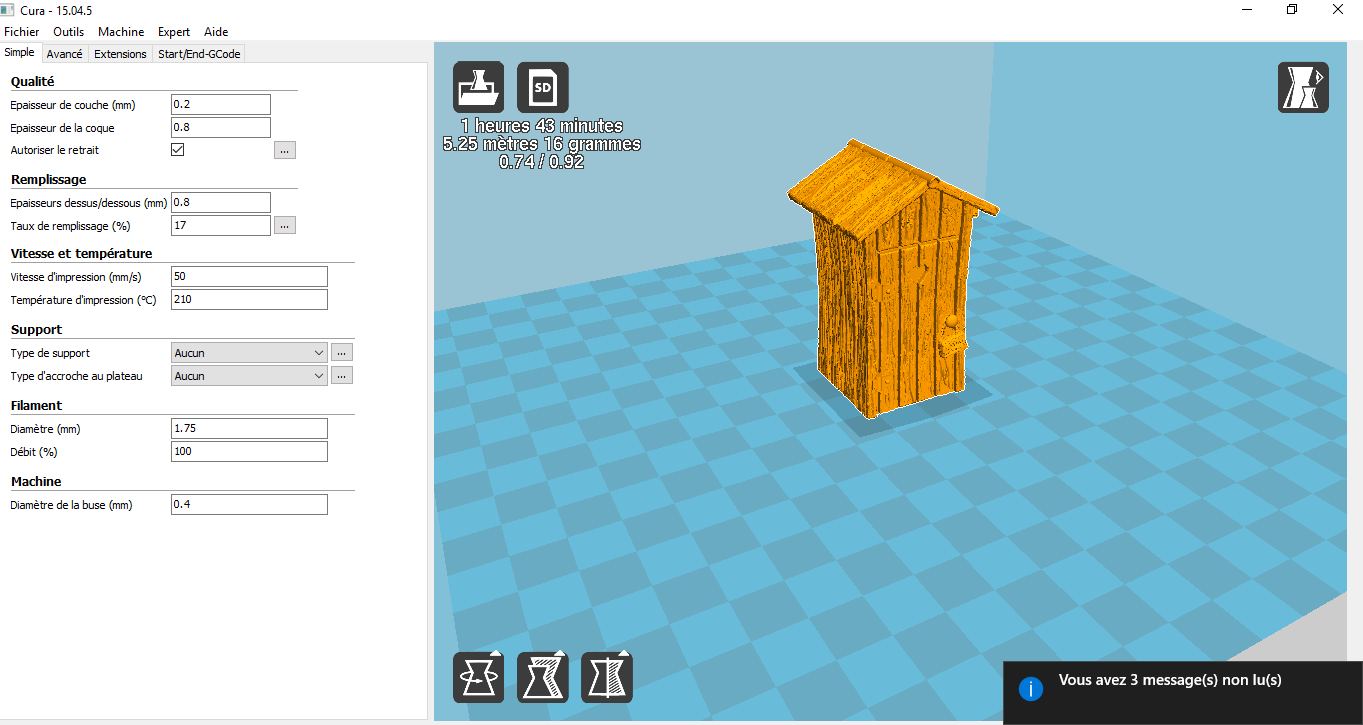
Task: Click the Remplissage section heading
Action: [x=49, y=179]
